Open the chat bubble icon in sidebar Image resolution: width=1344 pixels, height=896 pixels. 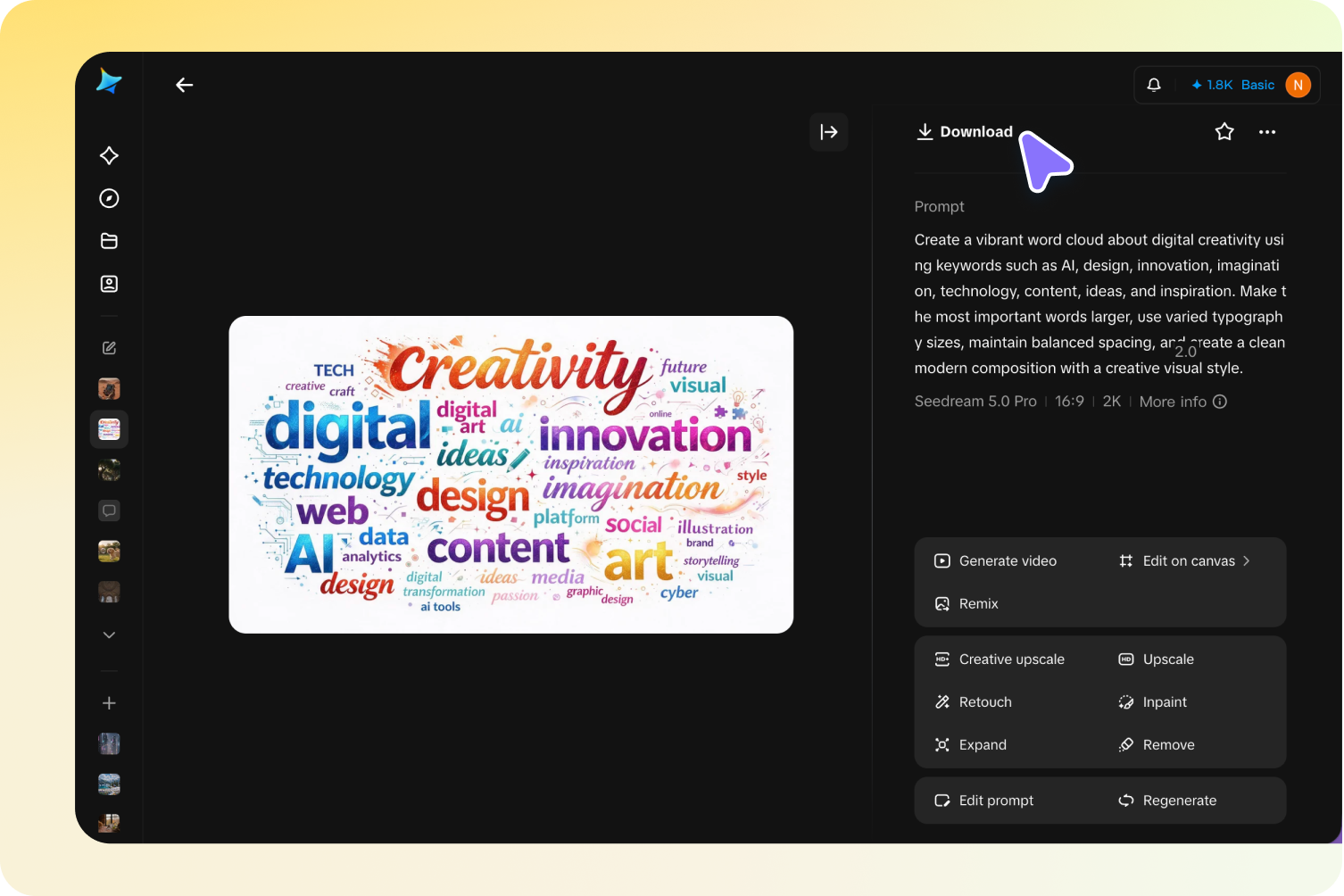(109, 510)
